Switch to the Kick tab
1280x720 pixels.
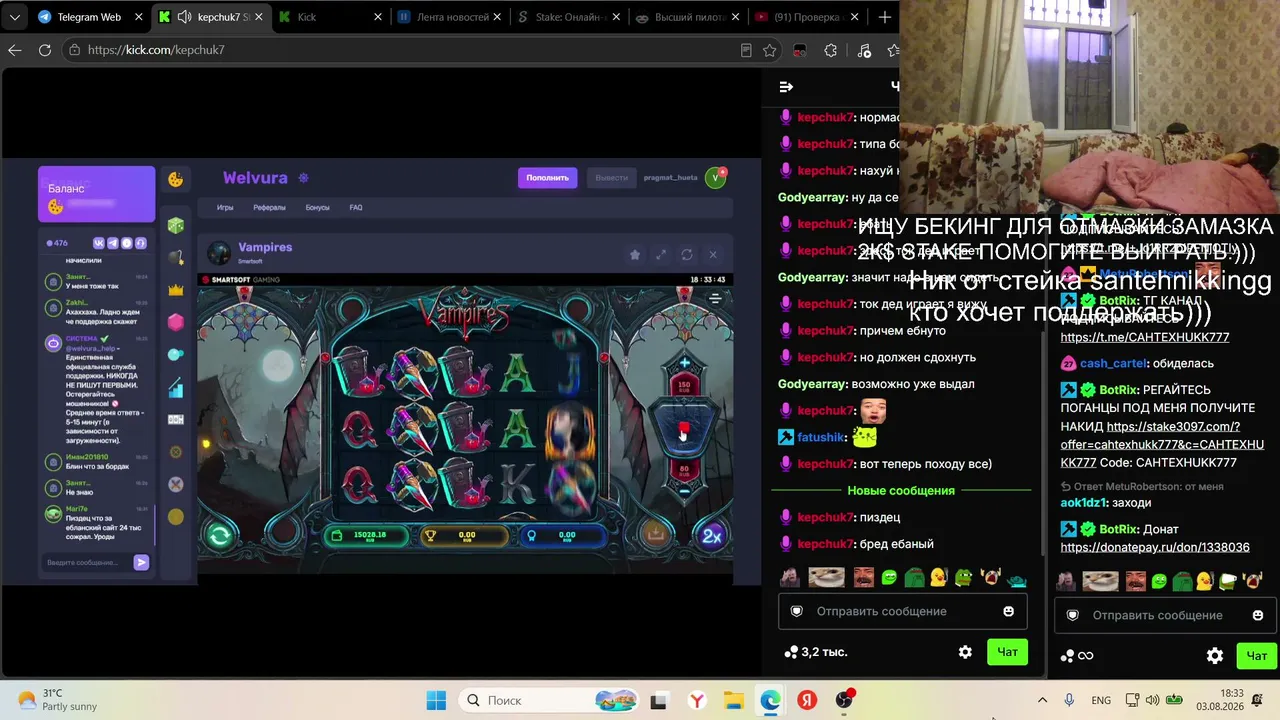click(x=330, y=17)
